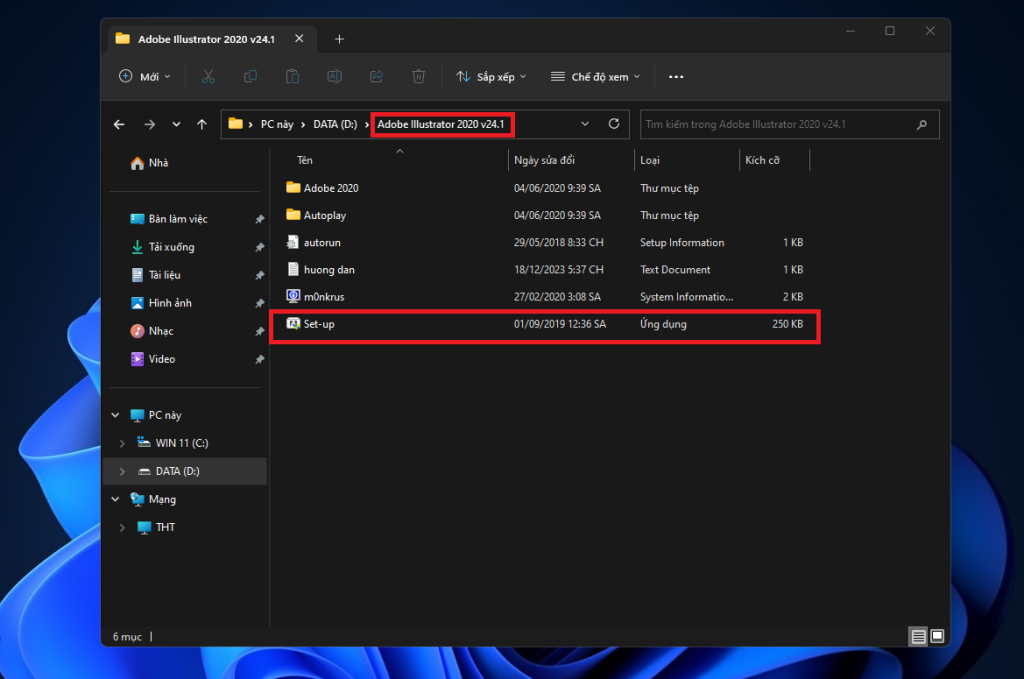Click Adobe Illustrator 2020 v24.1 breadcrumb
This screenshot has height=679, width=1024.
[441, 124]
